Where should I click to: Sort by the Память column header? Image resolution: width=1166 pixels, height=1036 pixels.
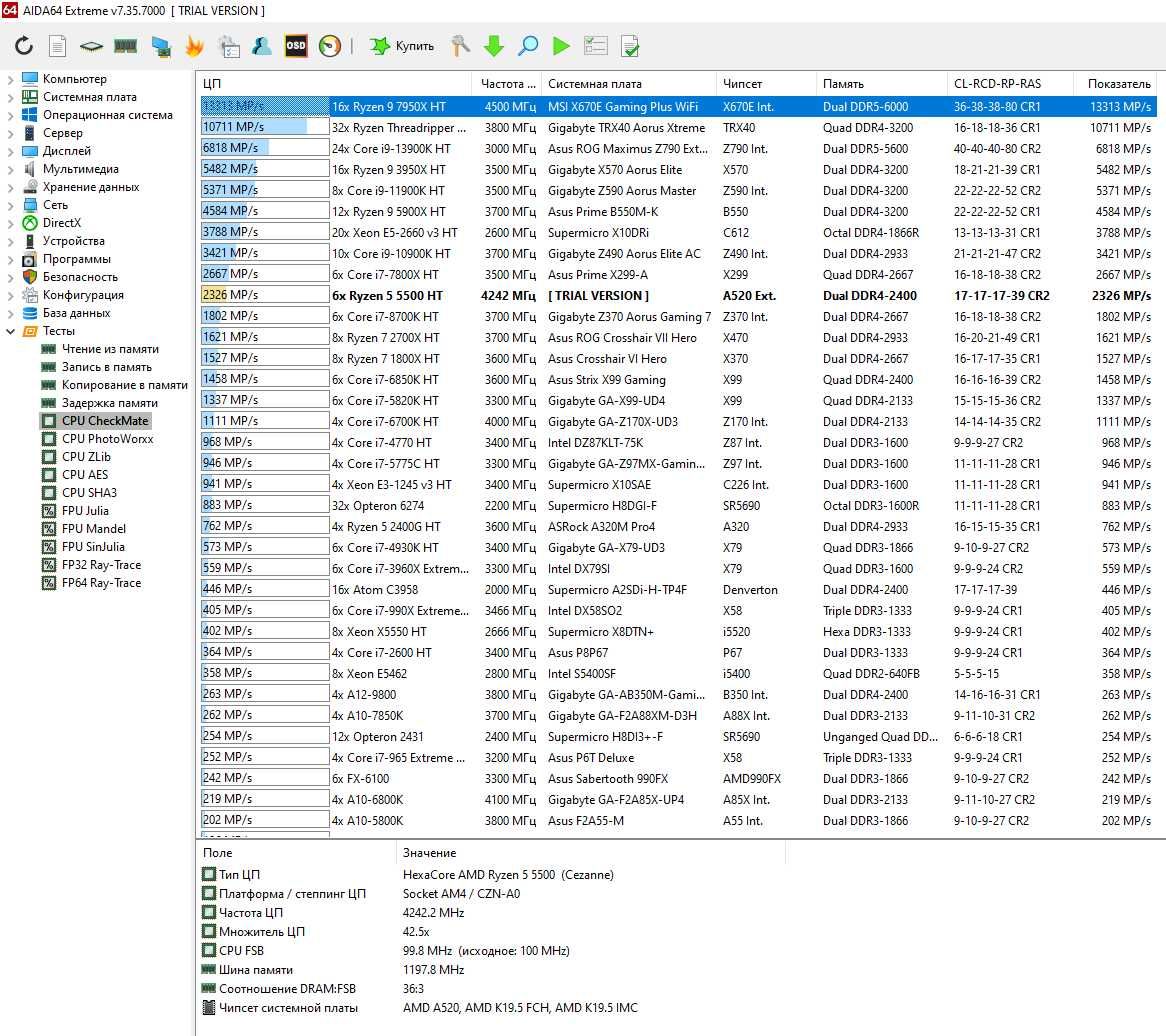(x=881, y=83)
